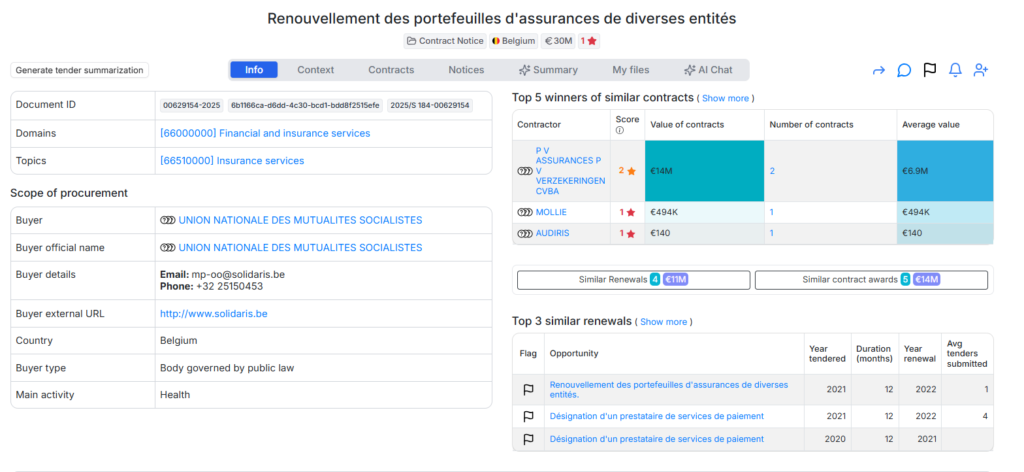The width and height of the screenshot is (1024, 472).
Task: Click the €494K average value cell
Action: [x=945, y=212]
